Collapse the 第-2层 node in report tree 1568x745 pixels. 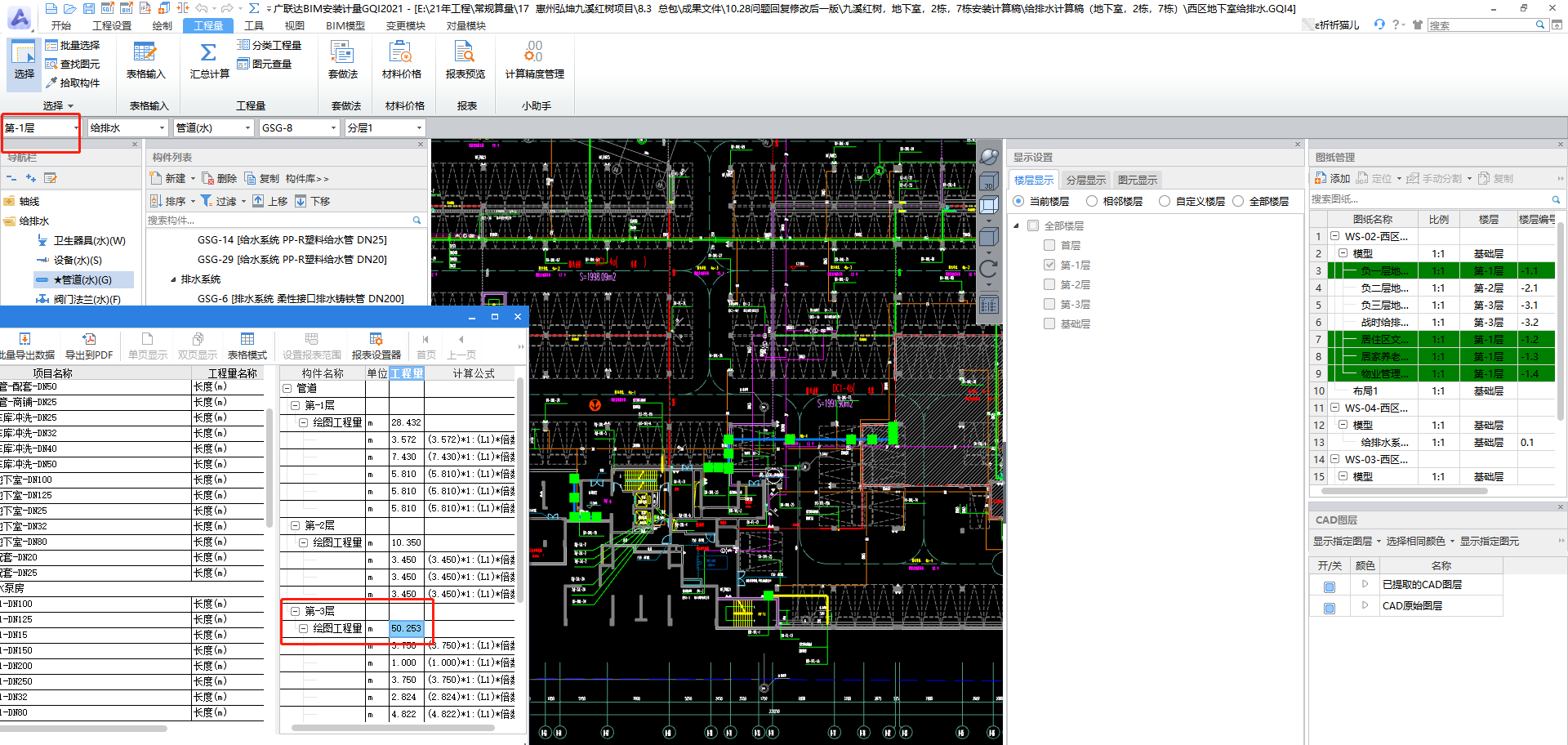pyautogui.click(x=296, y=525)
